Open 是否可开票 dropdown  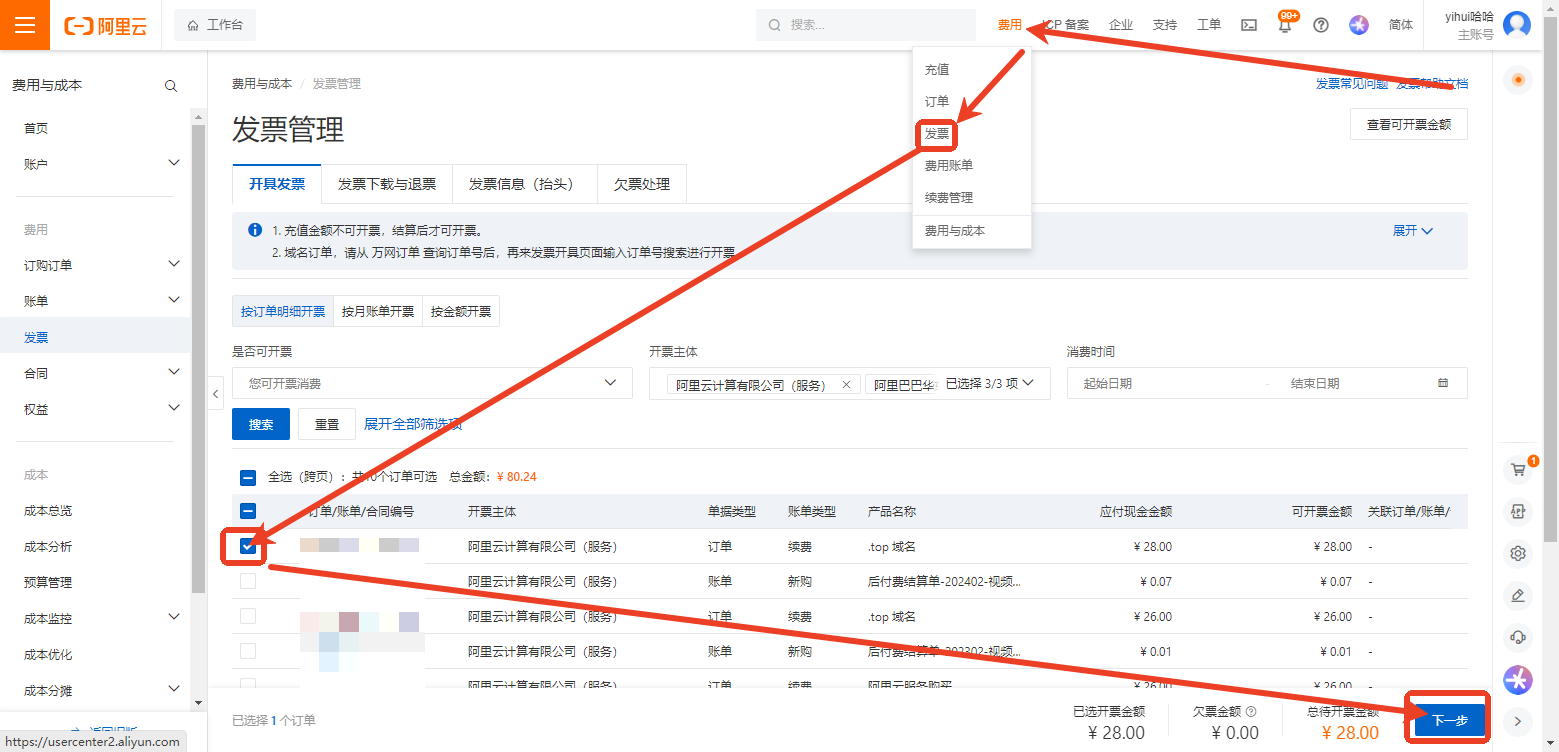click(432, 383)
